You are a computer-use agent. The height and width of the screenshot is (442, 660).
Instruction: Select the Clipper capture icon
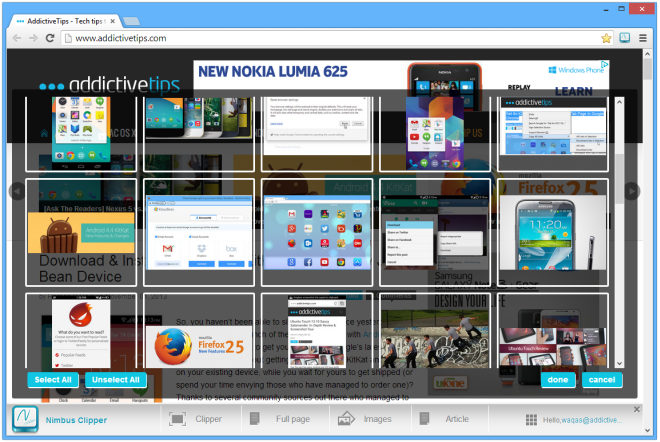coord(178,419)
